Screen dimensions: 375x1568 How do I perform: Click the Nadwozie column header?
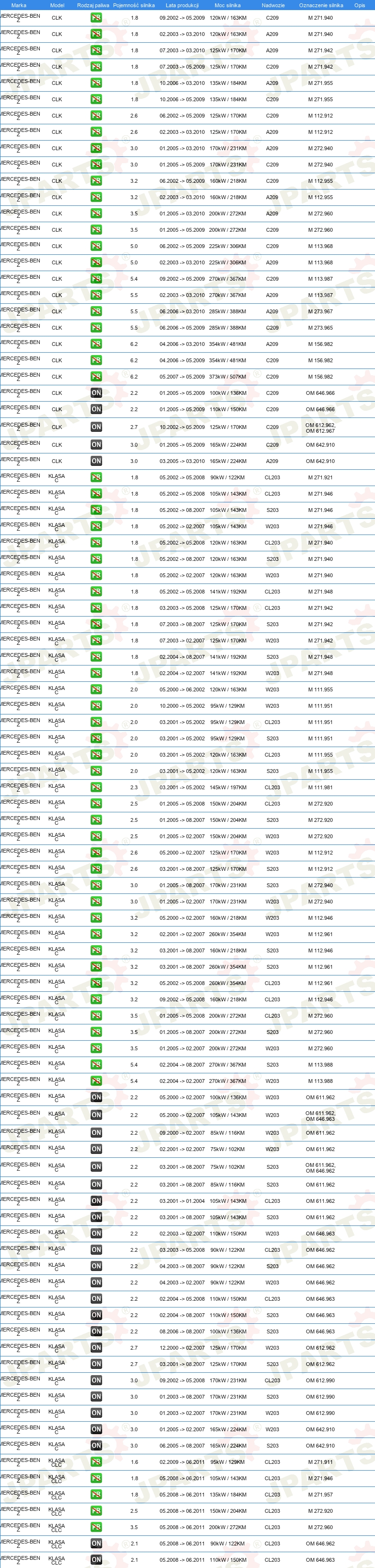(x=273, y=5)
